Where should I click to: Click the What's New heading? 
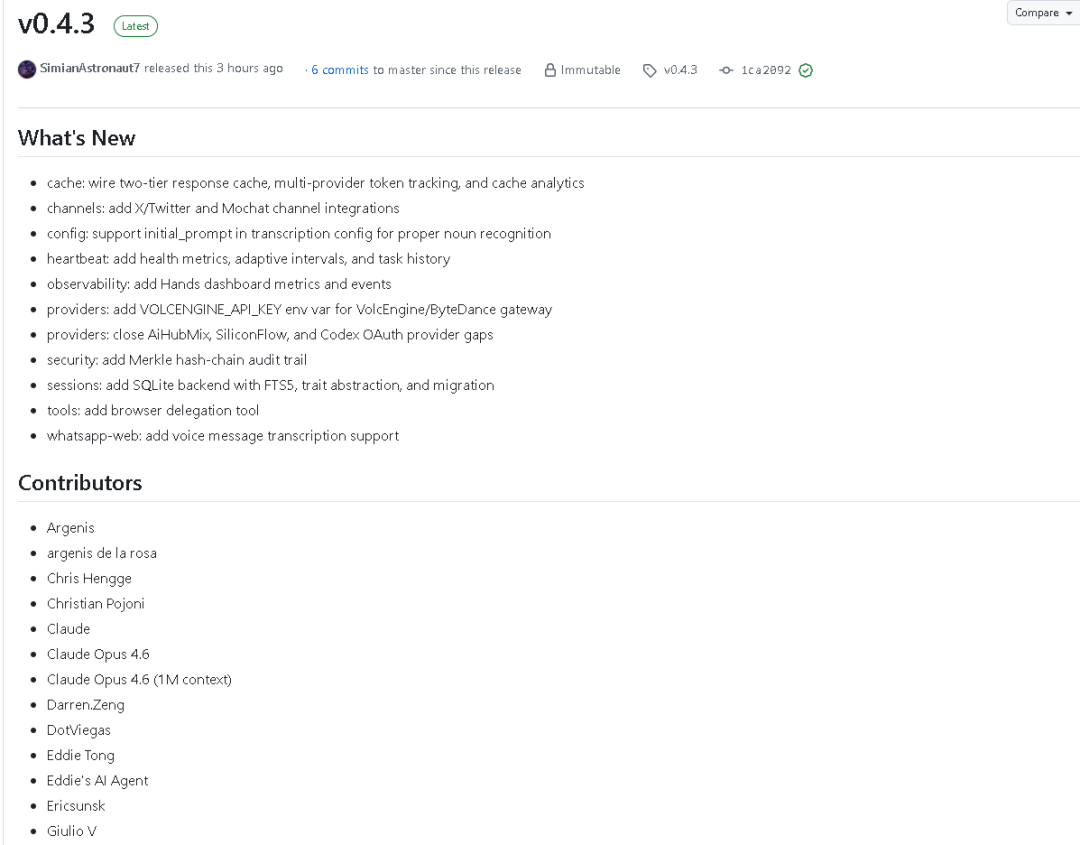point(77,138)
